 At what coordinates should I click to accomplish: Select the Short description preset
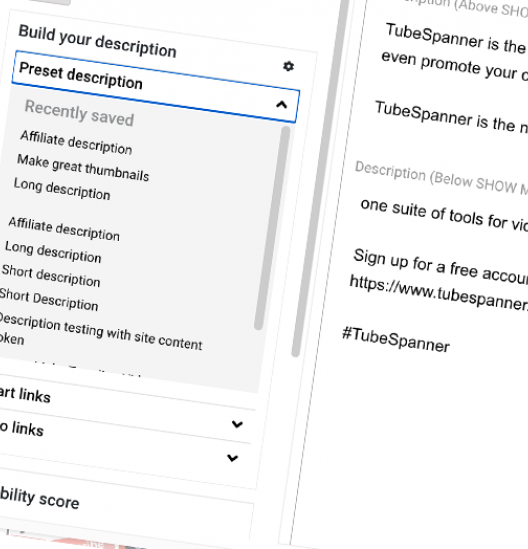click(x=51, y=276)
